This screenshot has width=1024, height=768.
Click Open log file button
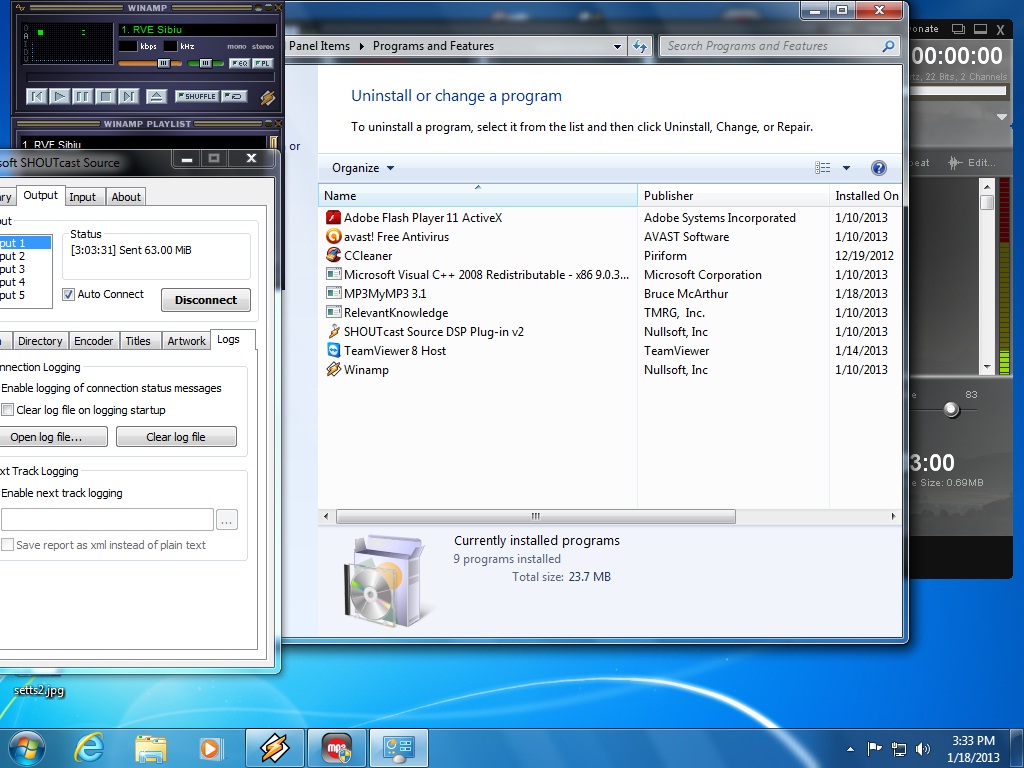coord(51,437)
